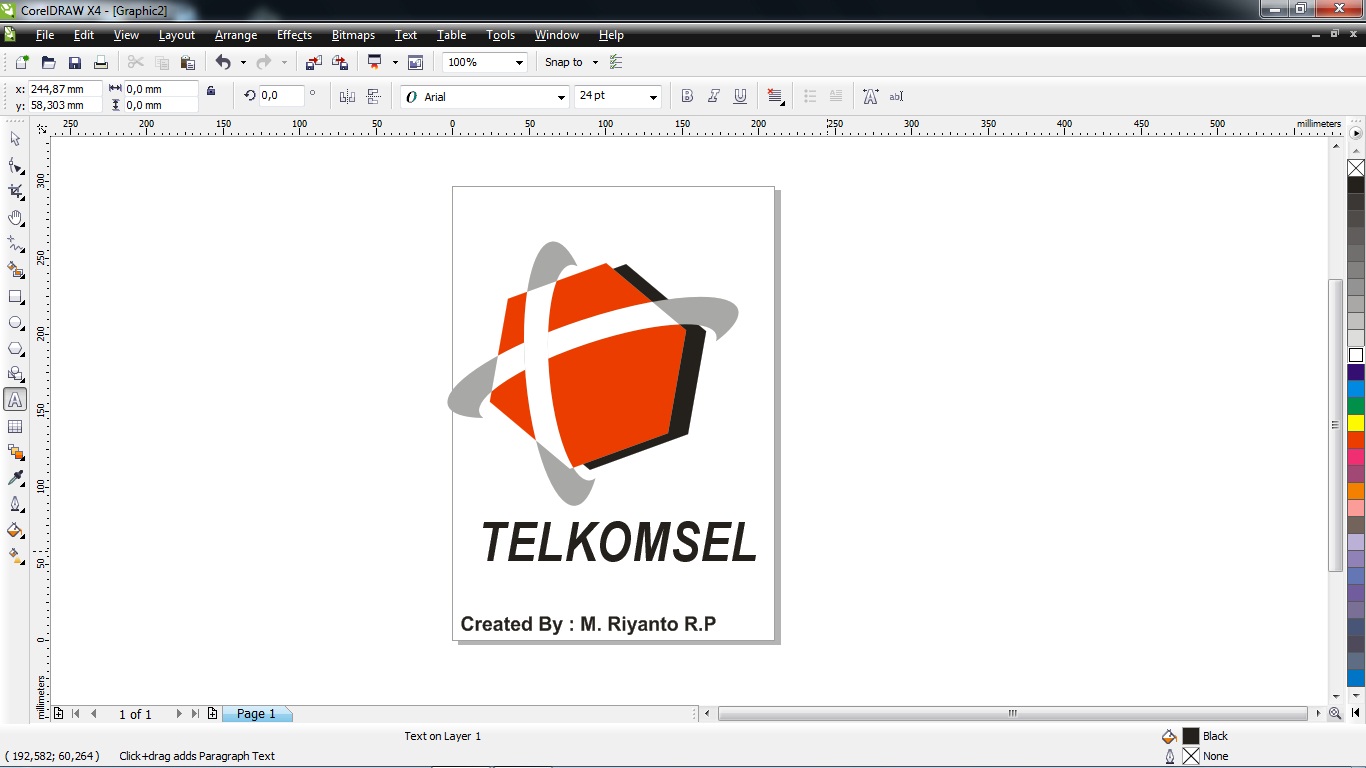
Task: Switch to the Page 1 tab
Action: [256, 714]
